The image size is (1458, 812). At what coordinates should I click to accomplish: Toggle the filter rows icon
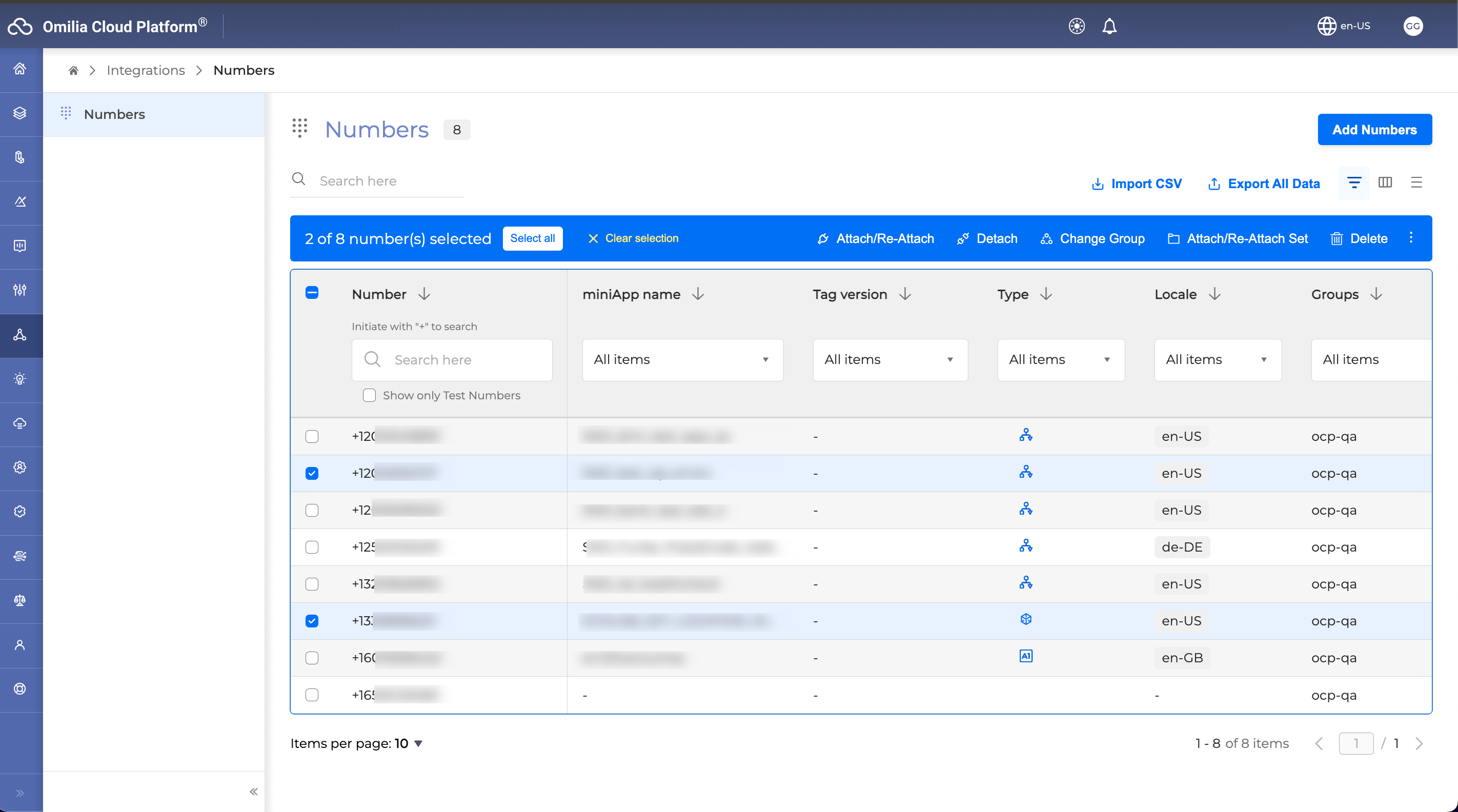1354,183
